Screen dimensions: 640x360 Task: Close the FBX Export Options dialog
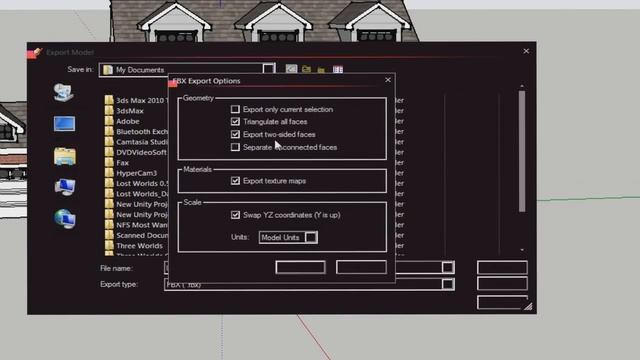388,80
